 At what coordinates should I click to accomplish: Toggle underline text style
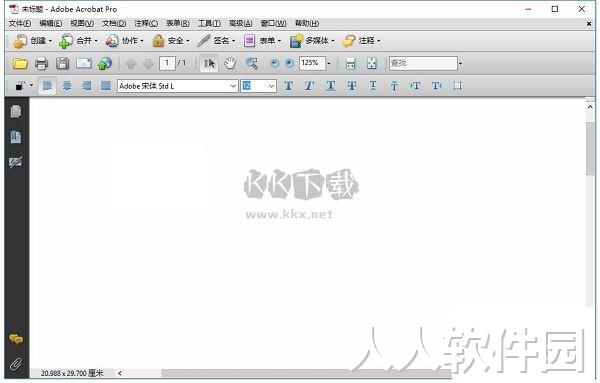pos(331,86)
